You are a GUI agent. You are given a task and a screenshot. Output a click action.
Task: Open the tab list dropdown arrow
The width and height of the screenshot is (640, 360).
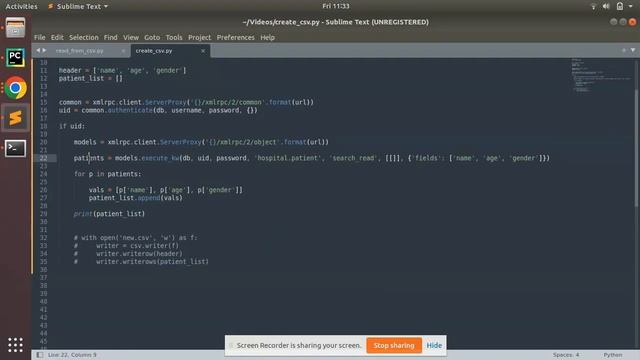tap(633, 50)
